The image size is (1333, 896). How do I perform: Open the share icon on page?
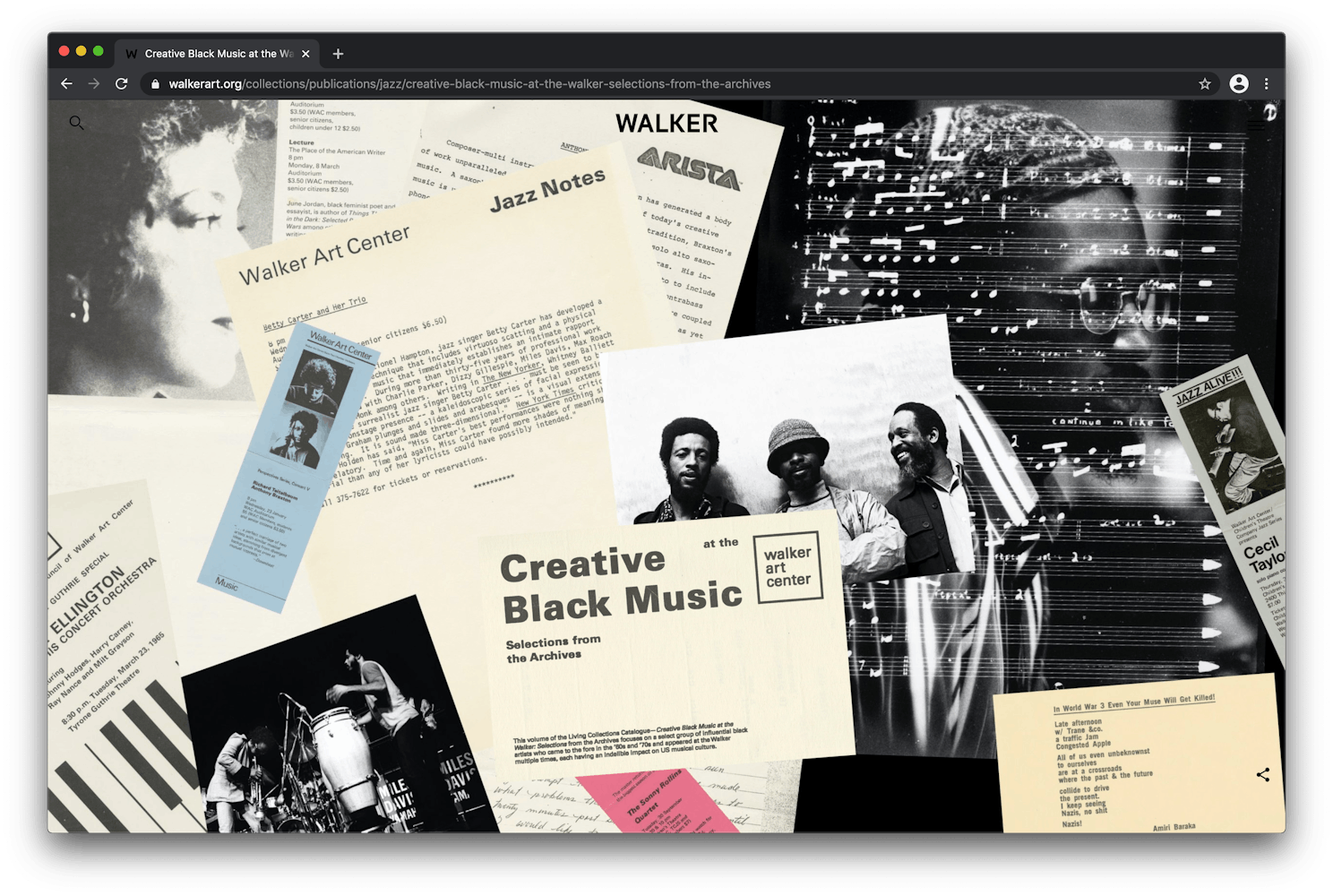[1263, 775]
